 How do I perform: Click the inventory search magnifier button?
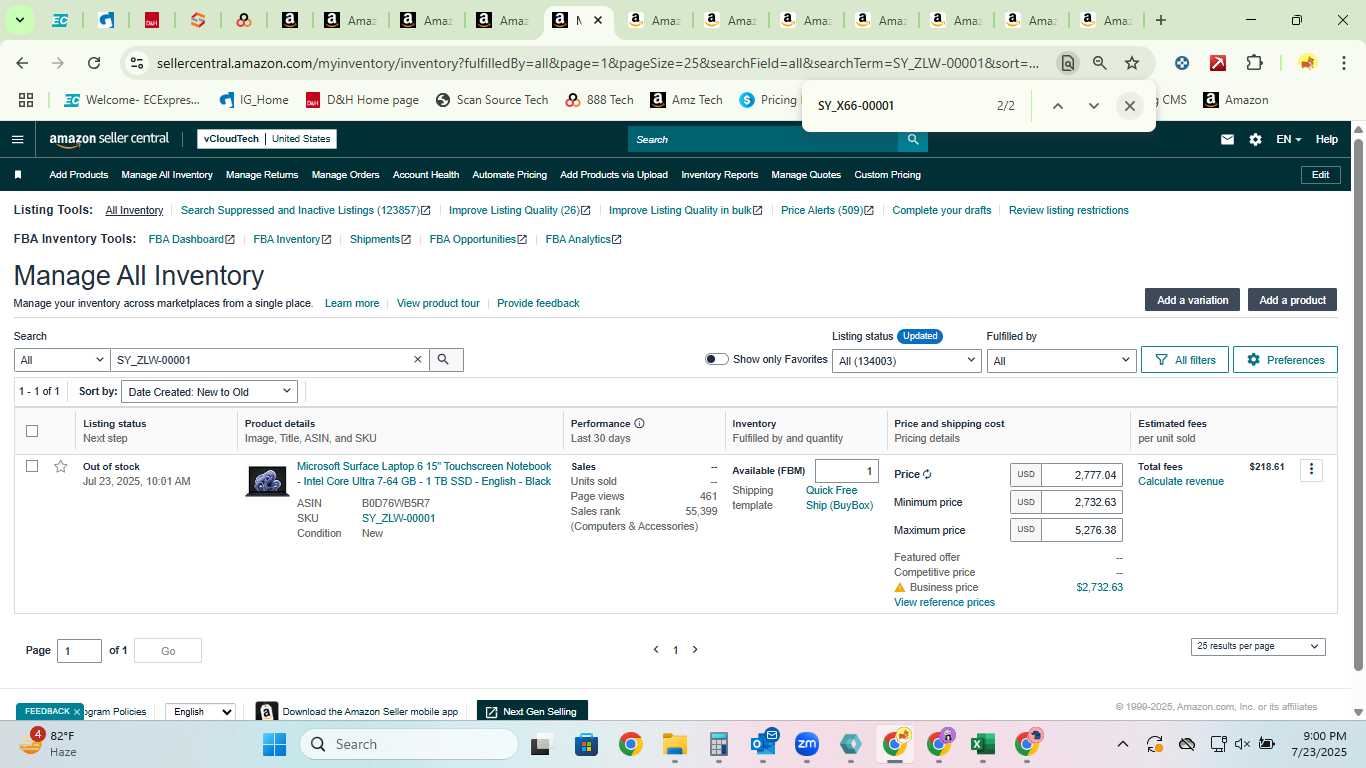pyautogui.click(x=445, y=360)
